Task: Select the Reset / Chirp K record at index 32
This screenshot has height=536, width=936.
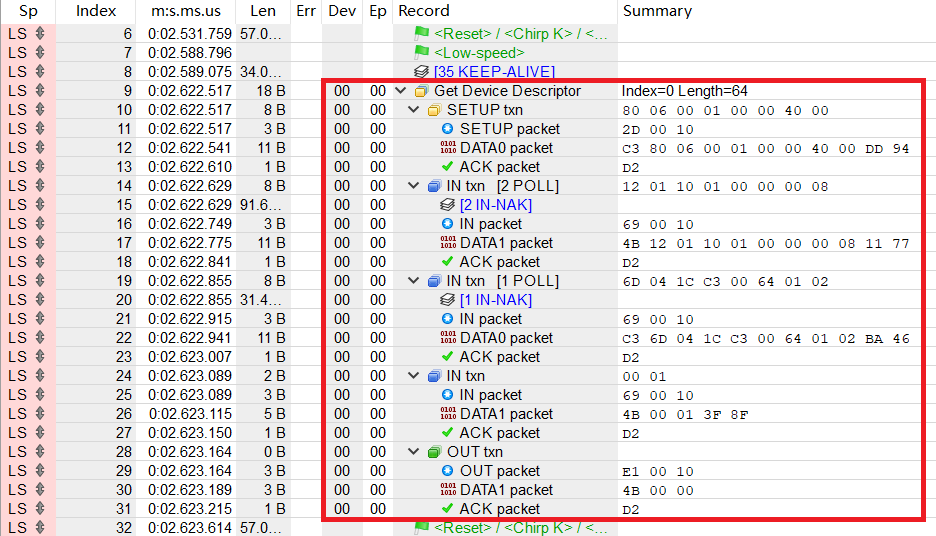Action: (x=521, y=528)
